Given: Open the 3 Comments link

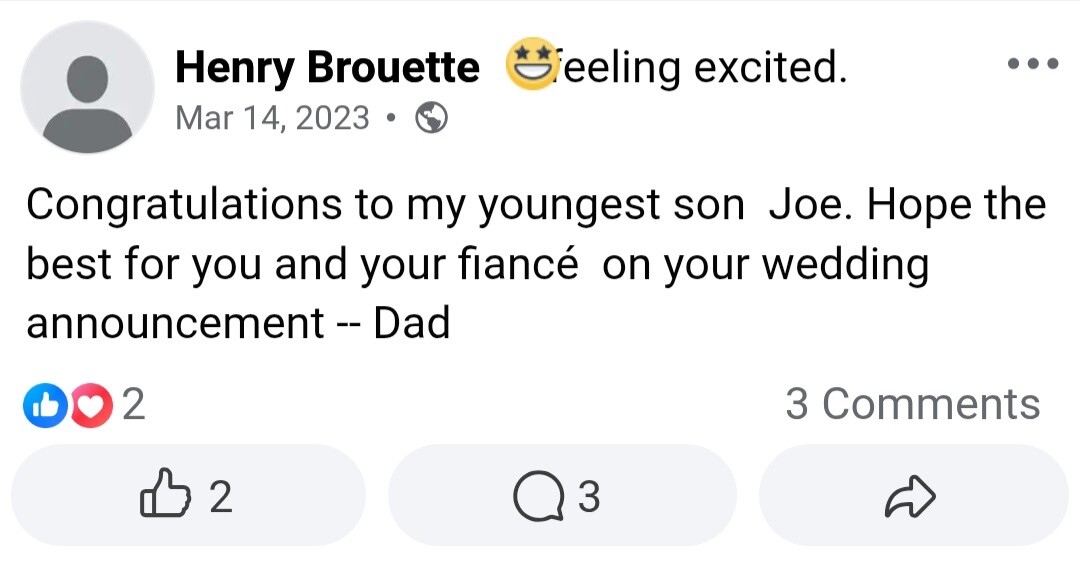Looking at the screenshot, I should 912,404.
